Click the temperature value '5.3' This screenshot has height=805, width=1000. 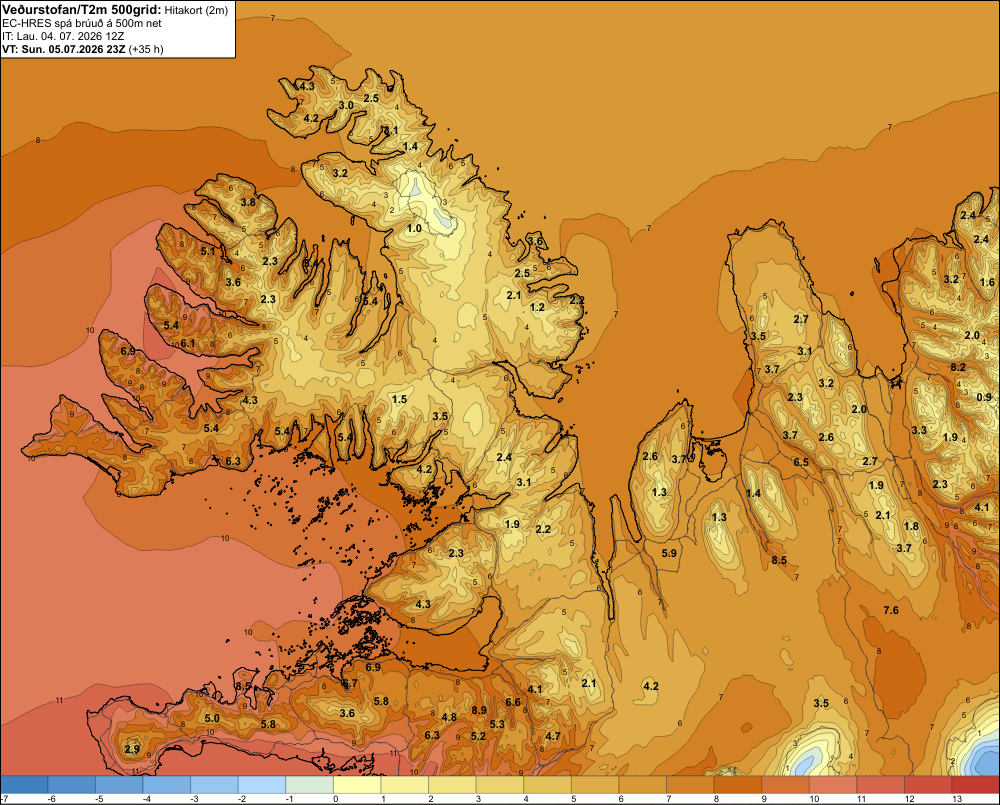(x=497, y=724)
